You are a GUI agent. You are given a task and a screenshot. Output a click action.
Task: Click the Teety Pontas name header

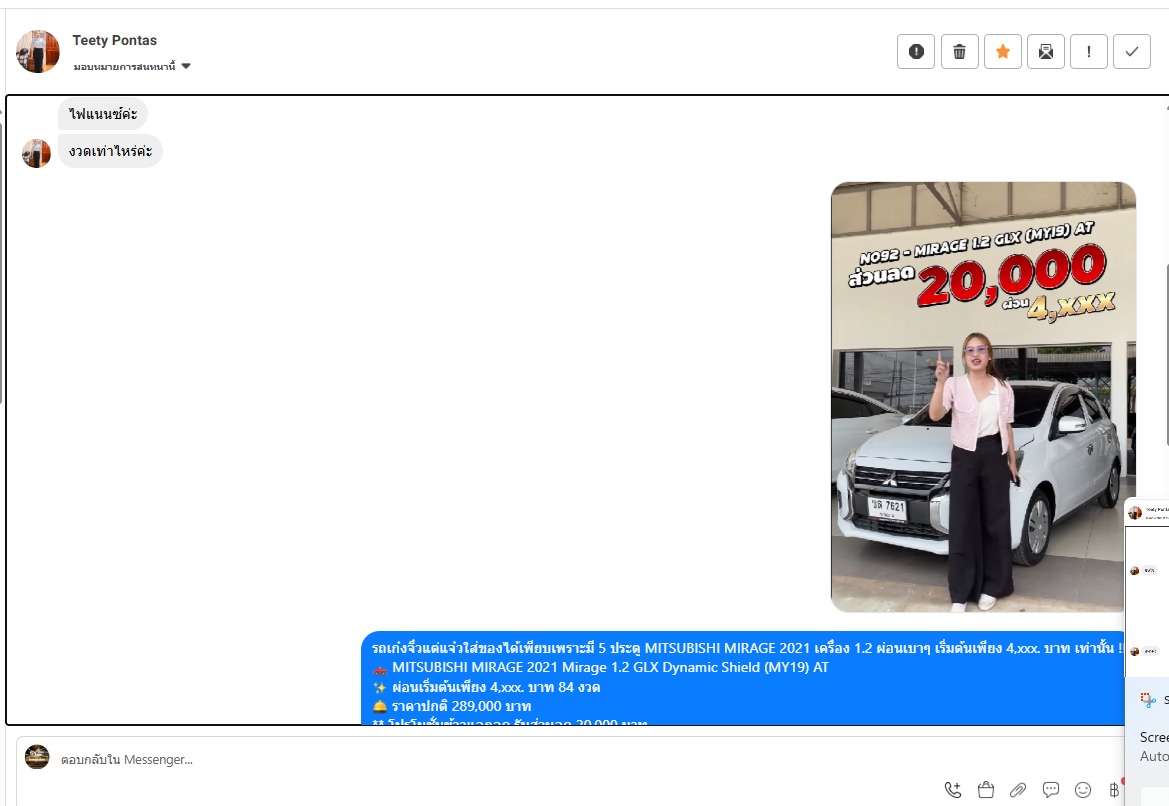coord(115,40)
